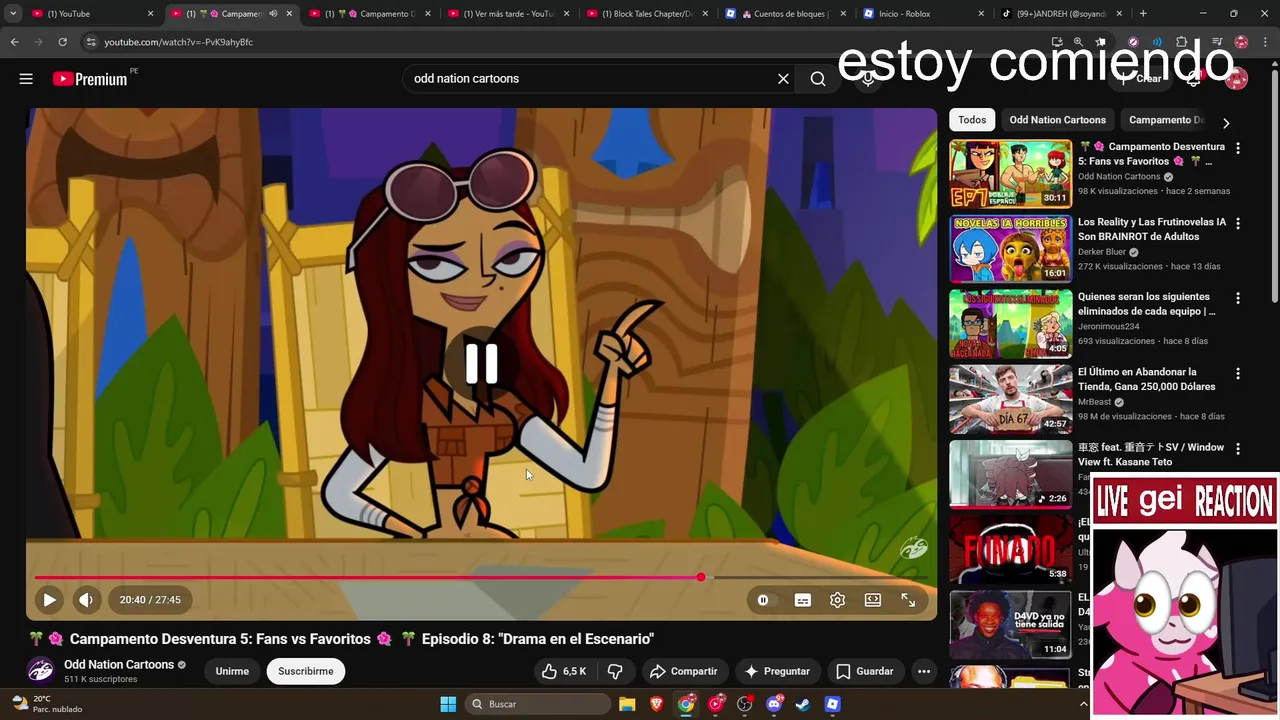Switch to first YouTube browser tab
This screenshot has height=720, width=1280.
coord(92,14)
